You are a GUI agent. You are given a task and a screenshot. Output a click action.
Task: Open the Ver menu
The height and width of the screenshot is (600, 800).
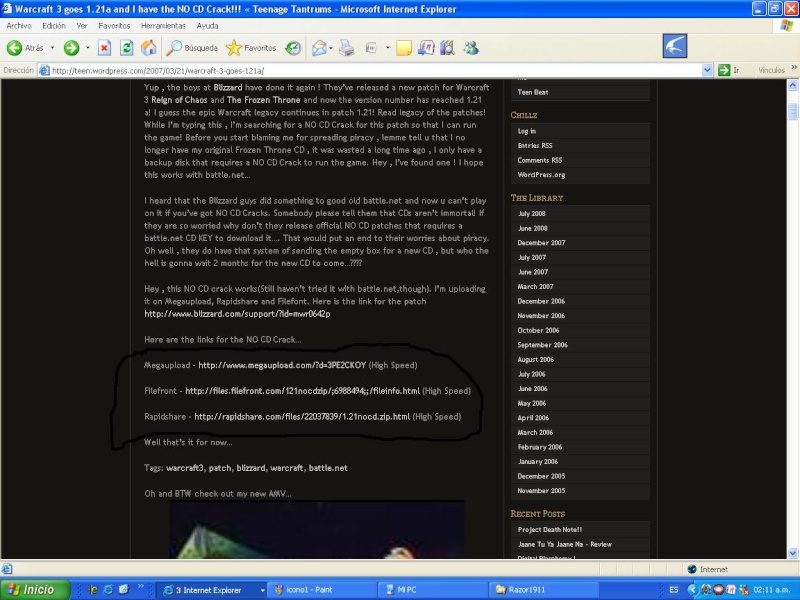(x=82, y=26)
